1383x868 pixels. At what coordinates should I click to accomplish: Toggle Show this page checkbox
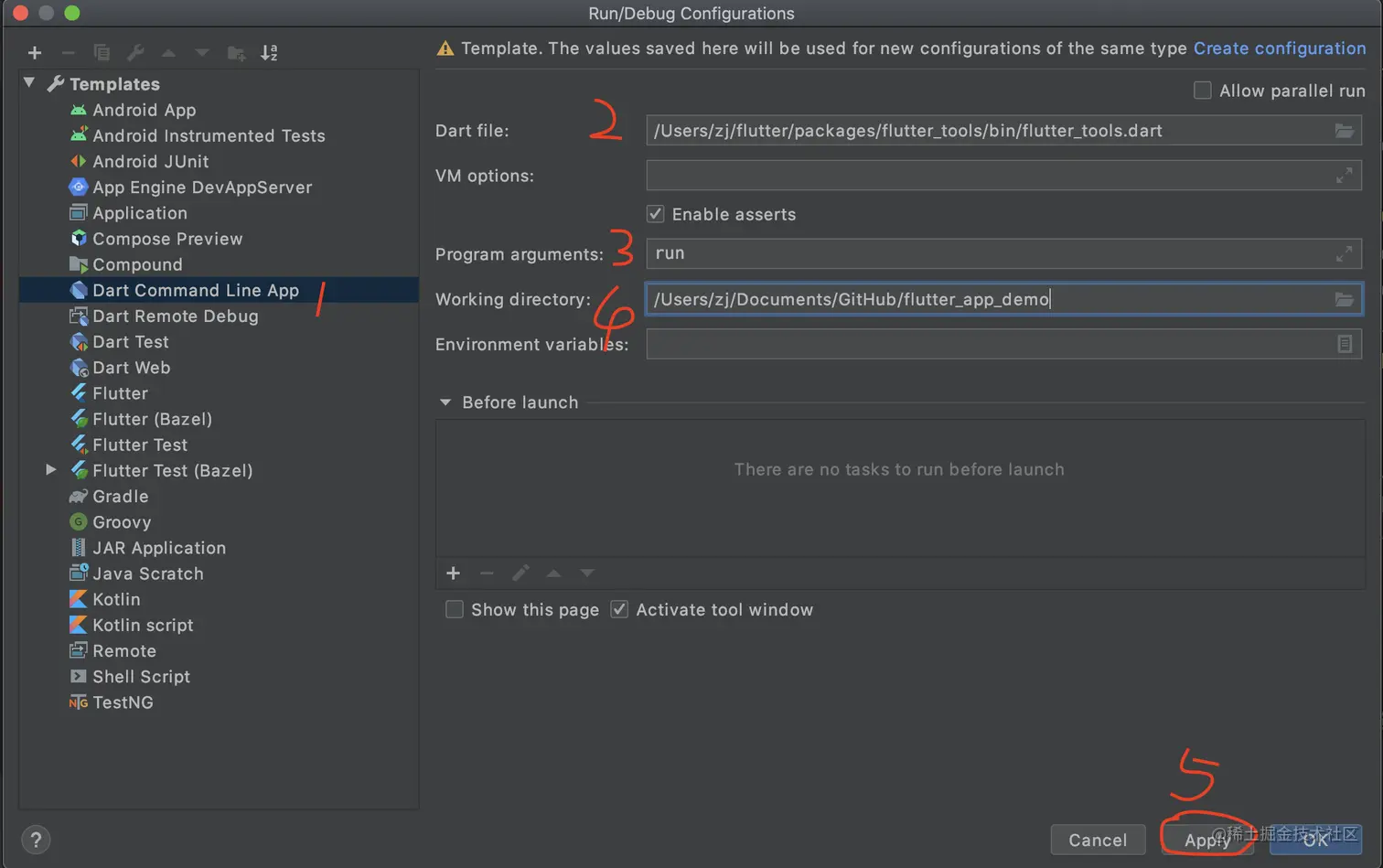[454, 609]
